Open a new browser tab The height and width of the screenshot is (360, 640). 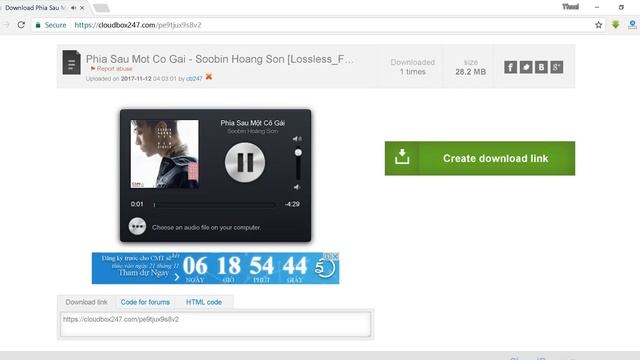coord(101,8)
